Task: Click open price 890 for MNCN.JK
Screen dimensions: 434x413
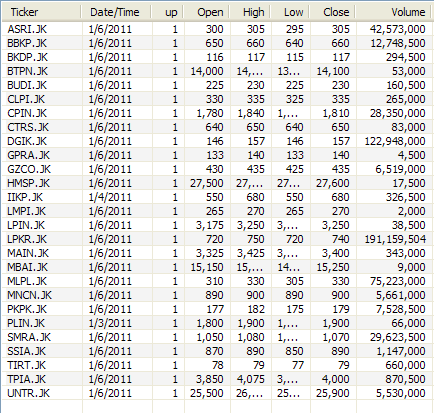Action: tap(214, 295)
